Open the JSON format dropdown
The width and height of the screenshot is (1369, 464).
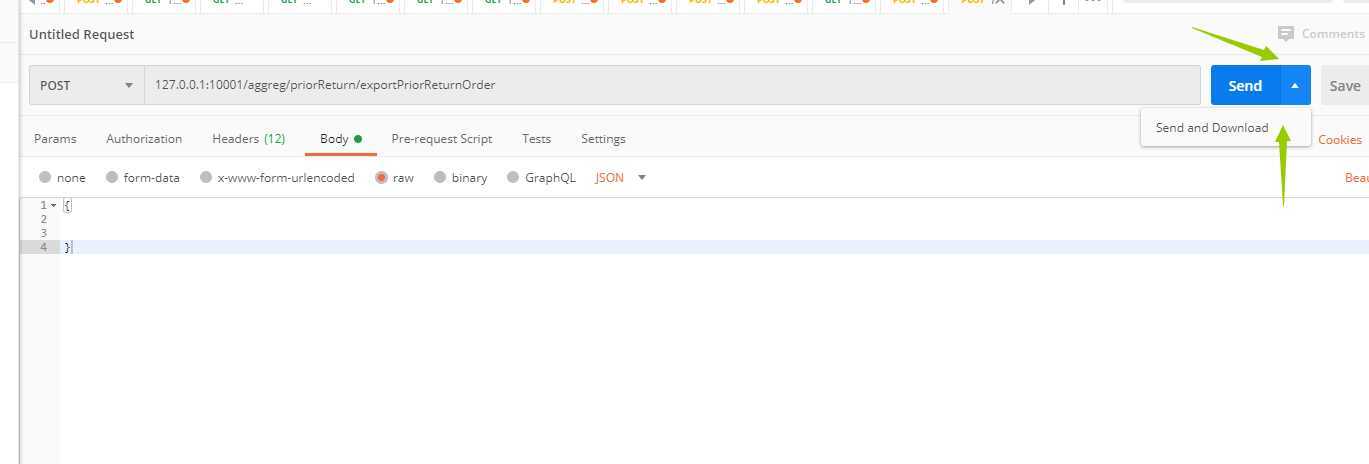pos(621,178)
